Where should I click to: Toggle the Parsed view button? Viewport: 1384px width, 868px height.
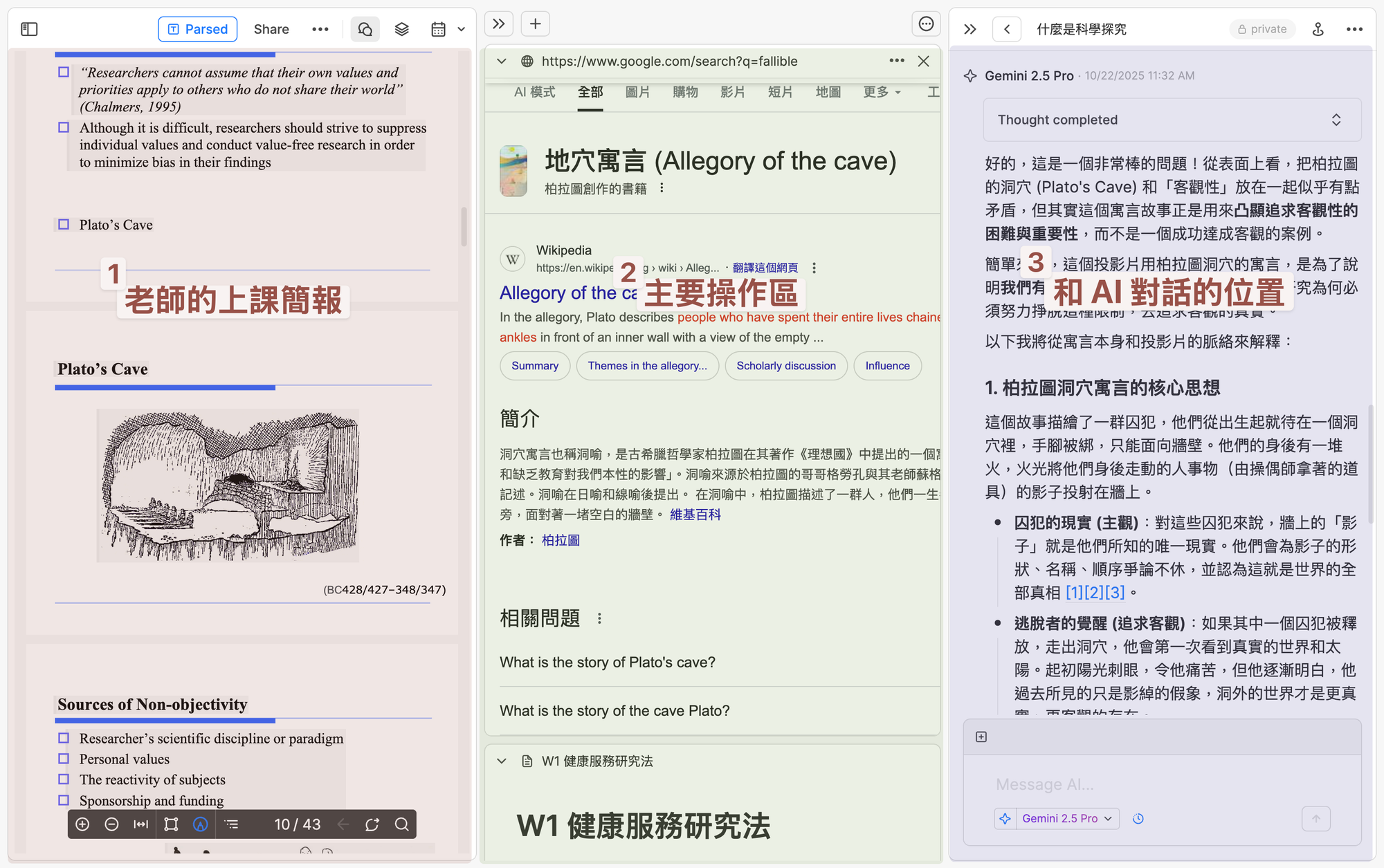198,29
